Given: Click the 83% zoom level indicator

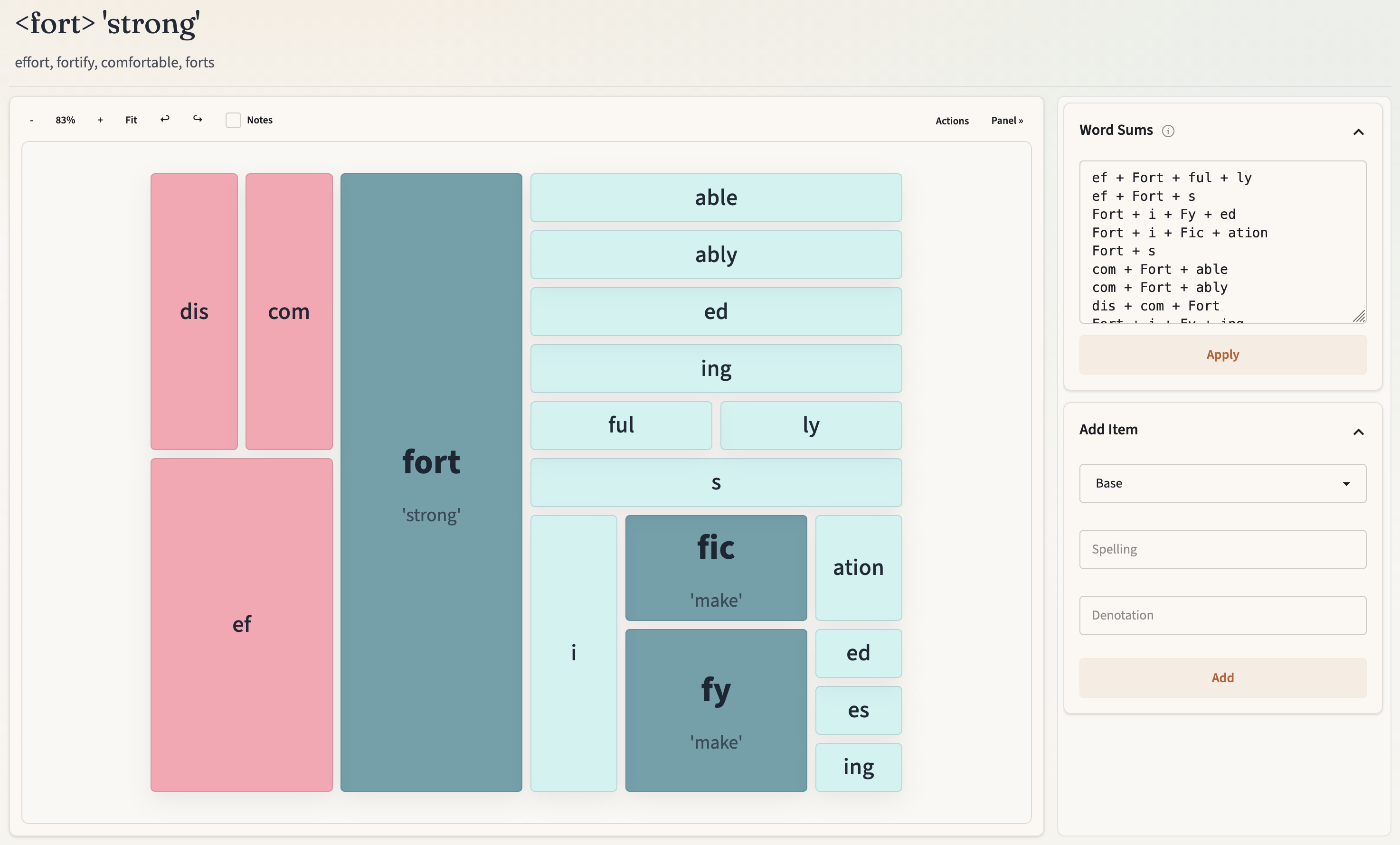Looking at the screenshot, I should click(66, 121).
